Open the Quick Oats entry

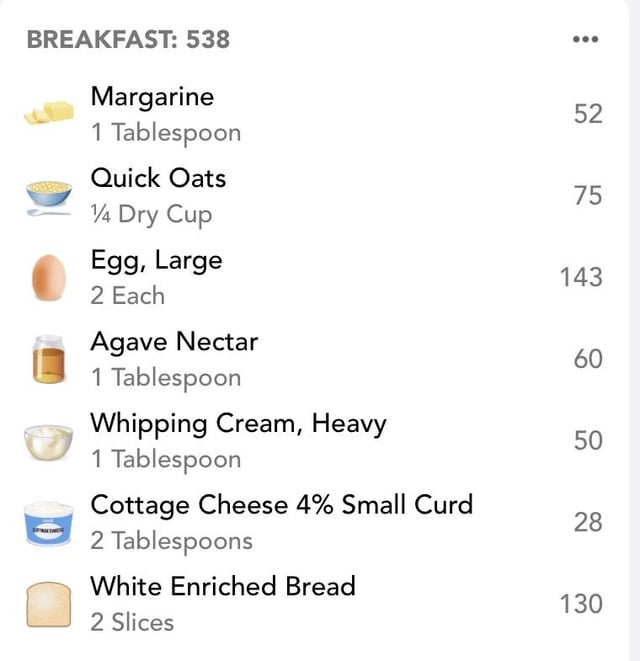tap(314, 196)
